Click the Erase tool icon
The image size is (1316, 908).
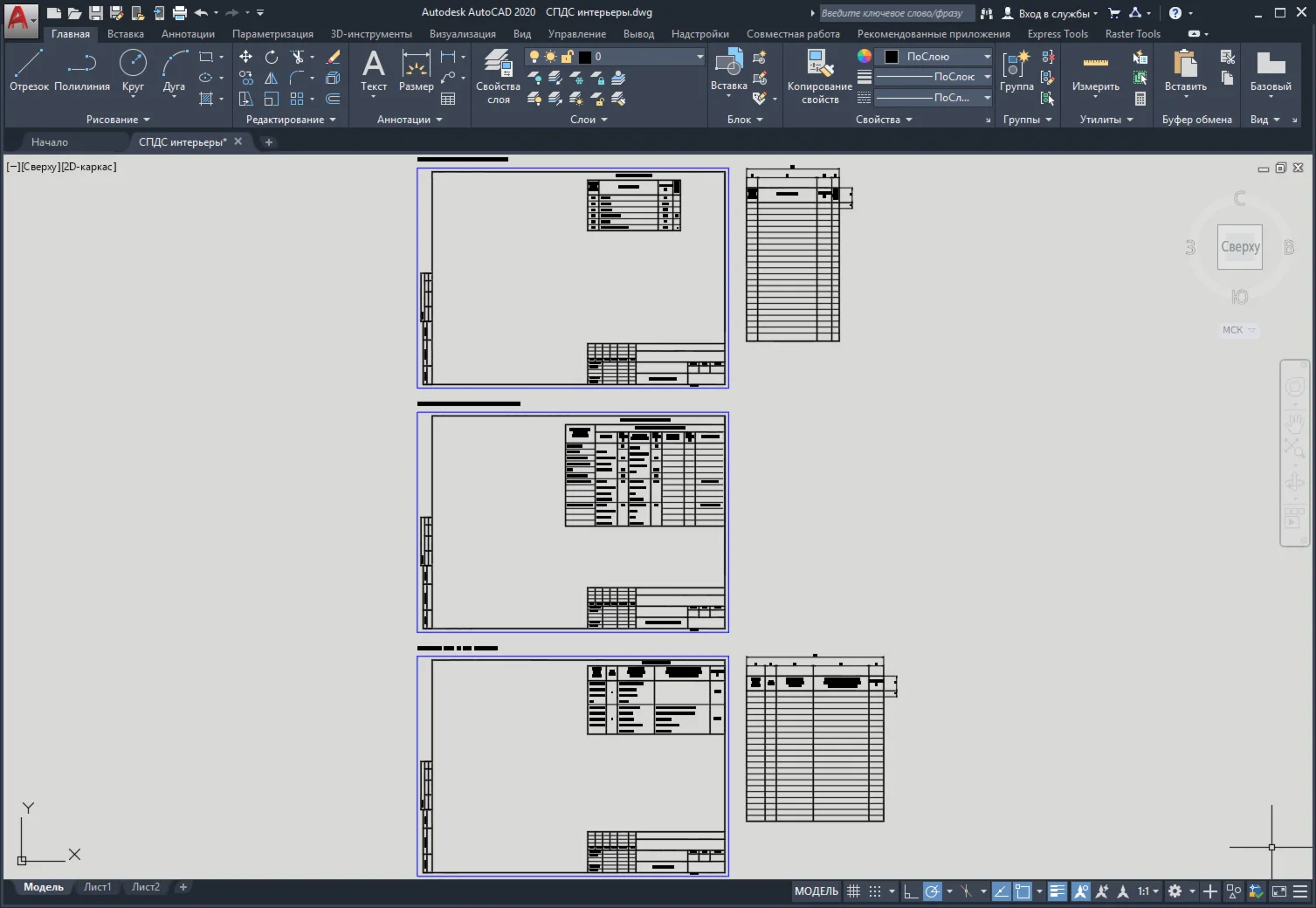tap(333, 57)
